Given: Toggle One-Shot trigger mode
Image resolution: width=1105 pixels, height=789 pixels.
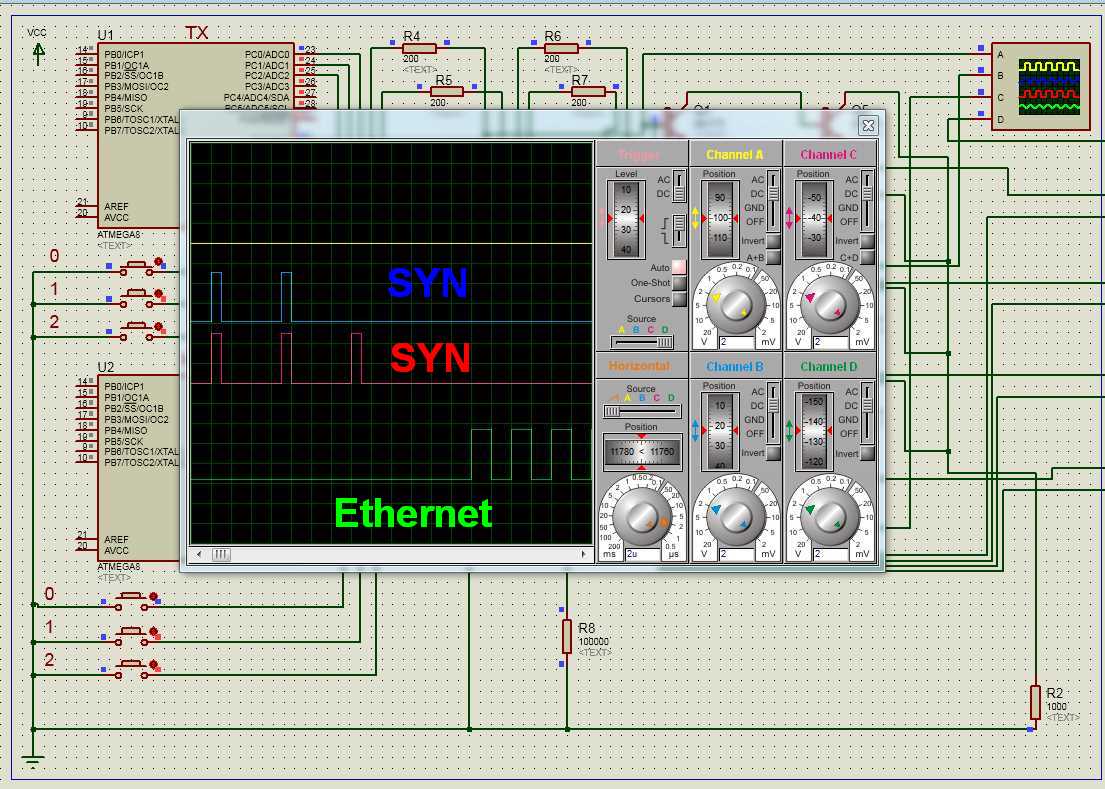Looking at the screenshot, I should coord(679,283).
